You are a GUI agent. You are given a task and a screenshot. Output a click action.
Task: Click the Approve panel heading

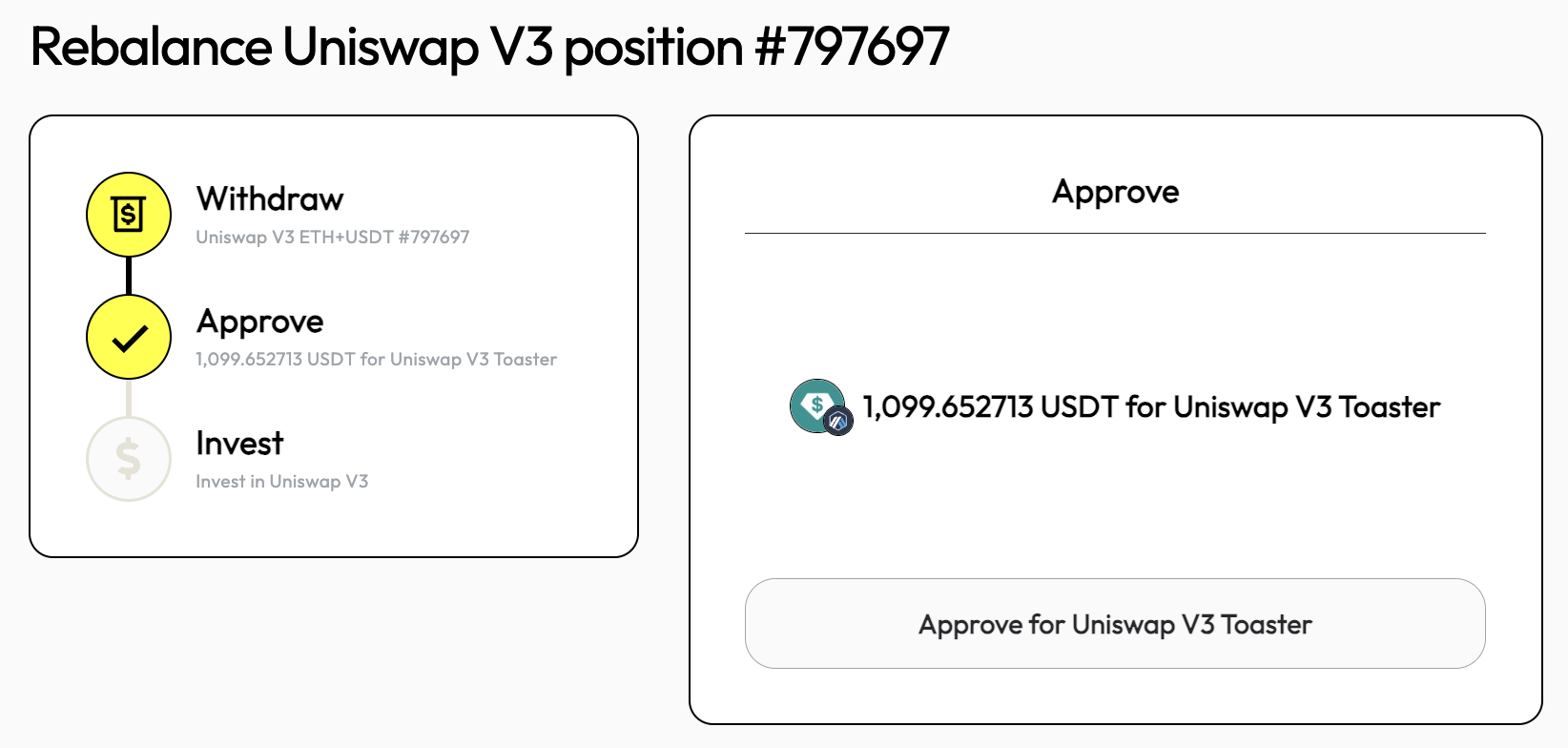pos(1116,192)
